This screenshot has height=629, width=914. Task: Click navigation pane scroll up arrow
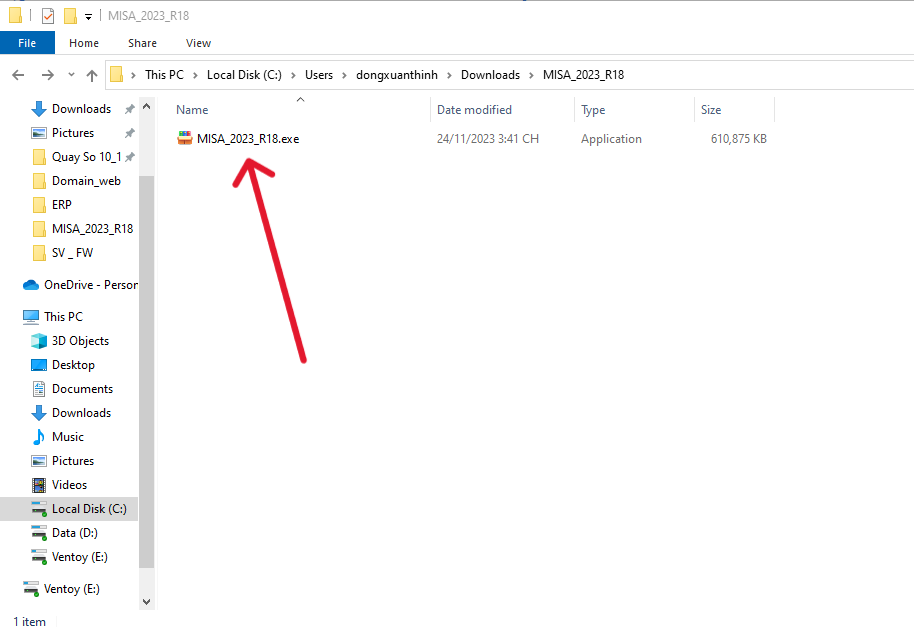146,107
